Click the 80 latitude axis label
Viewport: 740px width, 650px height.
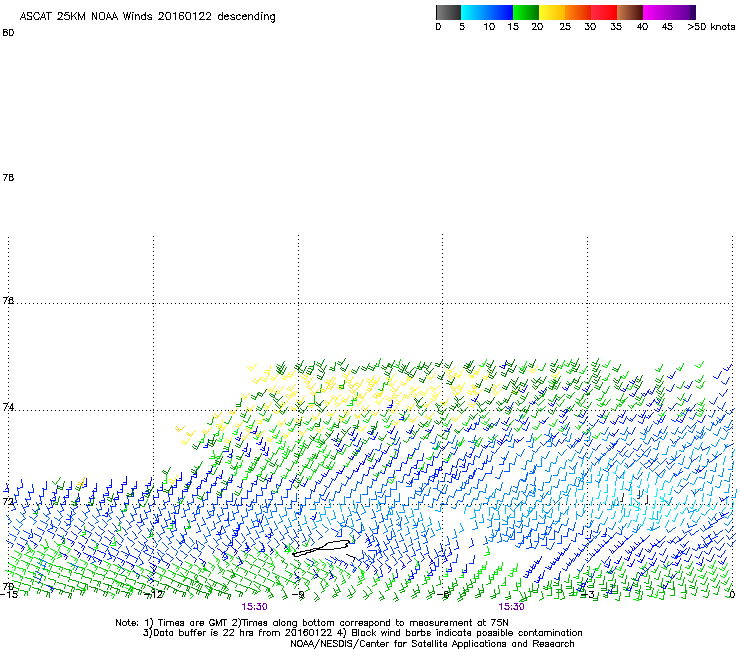pyautogui.click(x=8, y=33)
